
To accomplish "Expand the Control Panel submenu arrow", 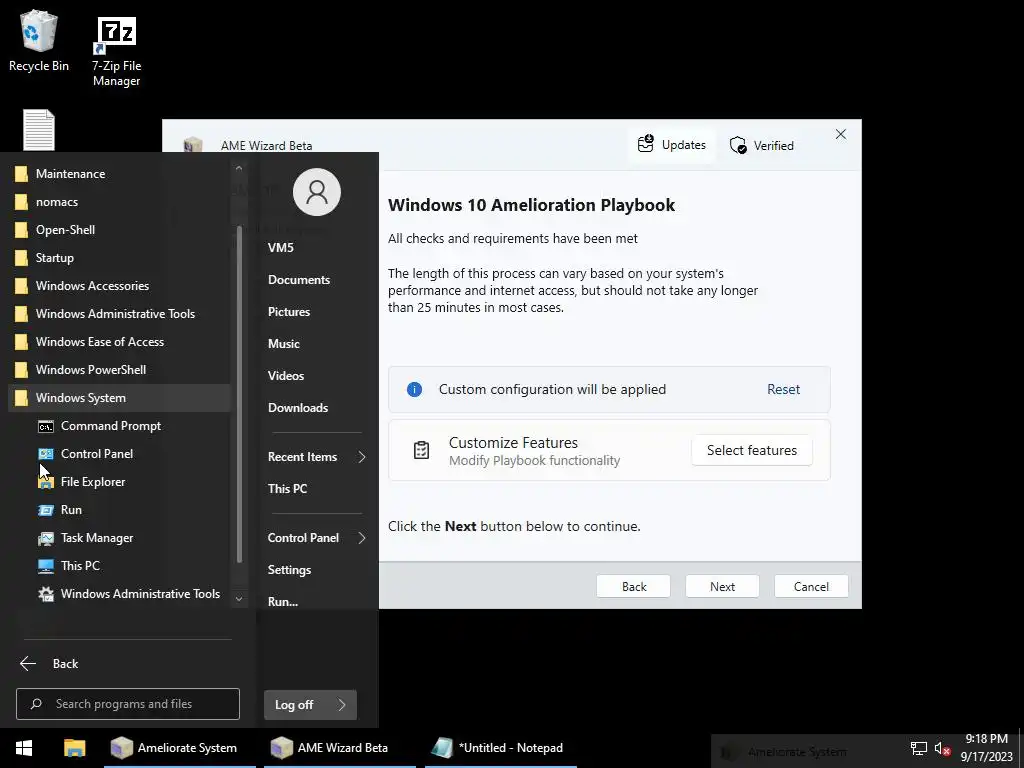I will pyautogui.click(x=362, y=538).
